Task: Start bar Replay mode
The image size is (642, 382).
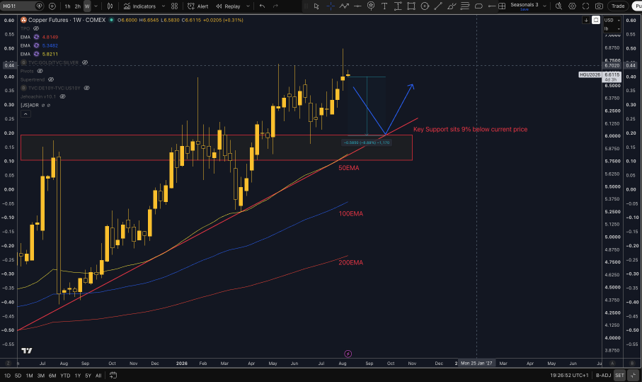Action: [228, 6]
